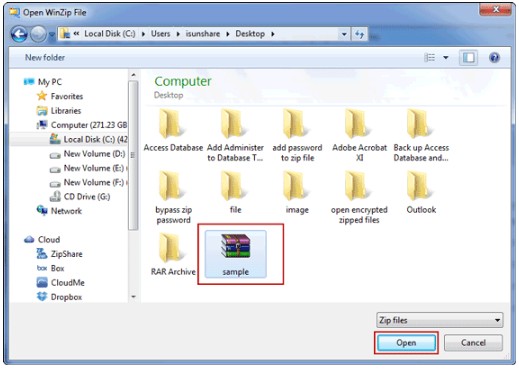Select the add password to zip file folder

point(297,135)
